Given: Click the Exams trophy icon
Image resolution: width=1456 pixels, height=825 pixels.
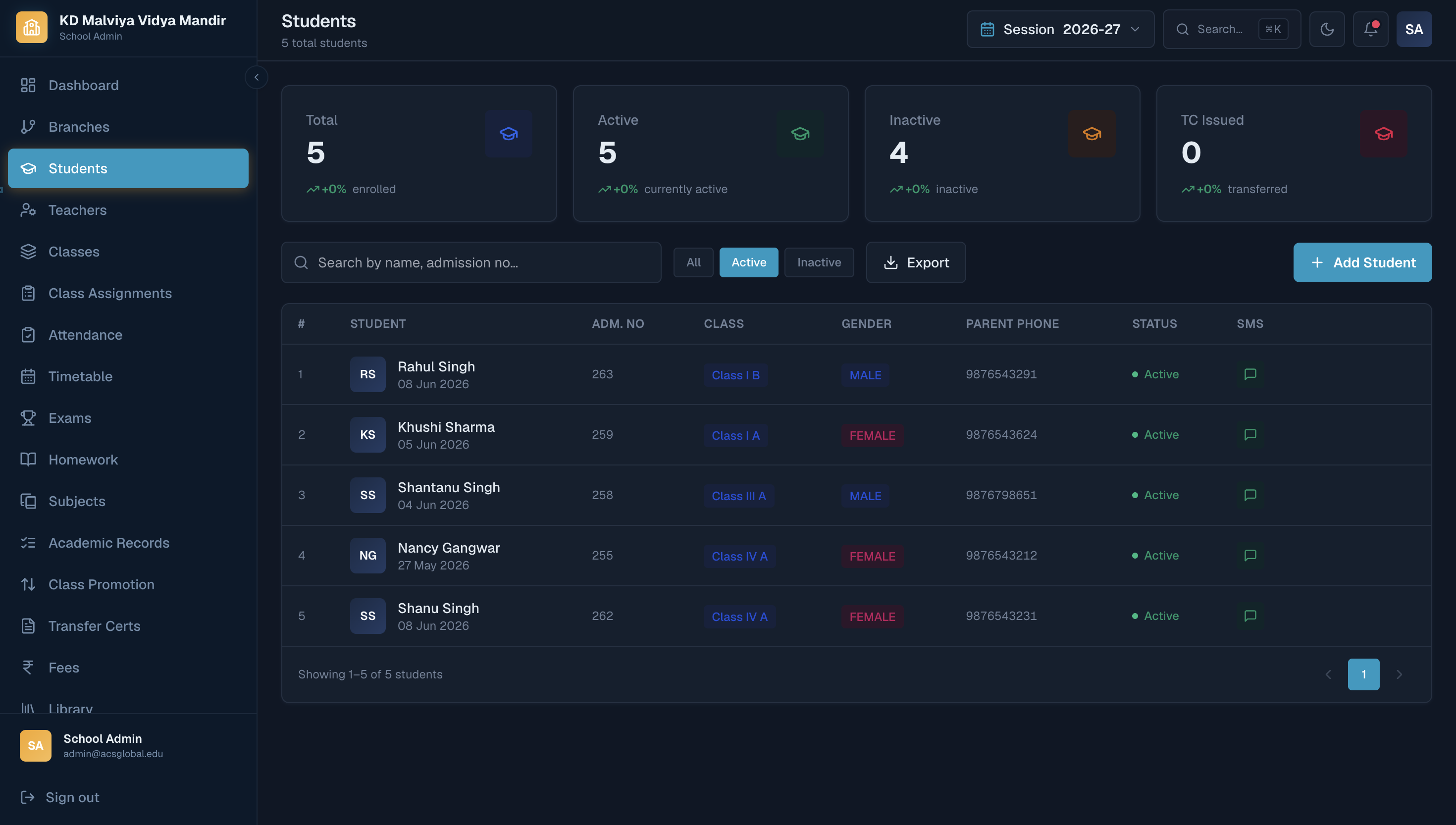Looking at the screenshot, I should 28,418.
